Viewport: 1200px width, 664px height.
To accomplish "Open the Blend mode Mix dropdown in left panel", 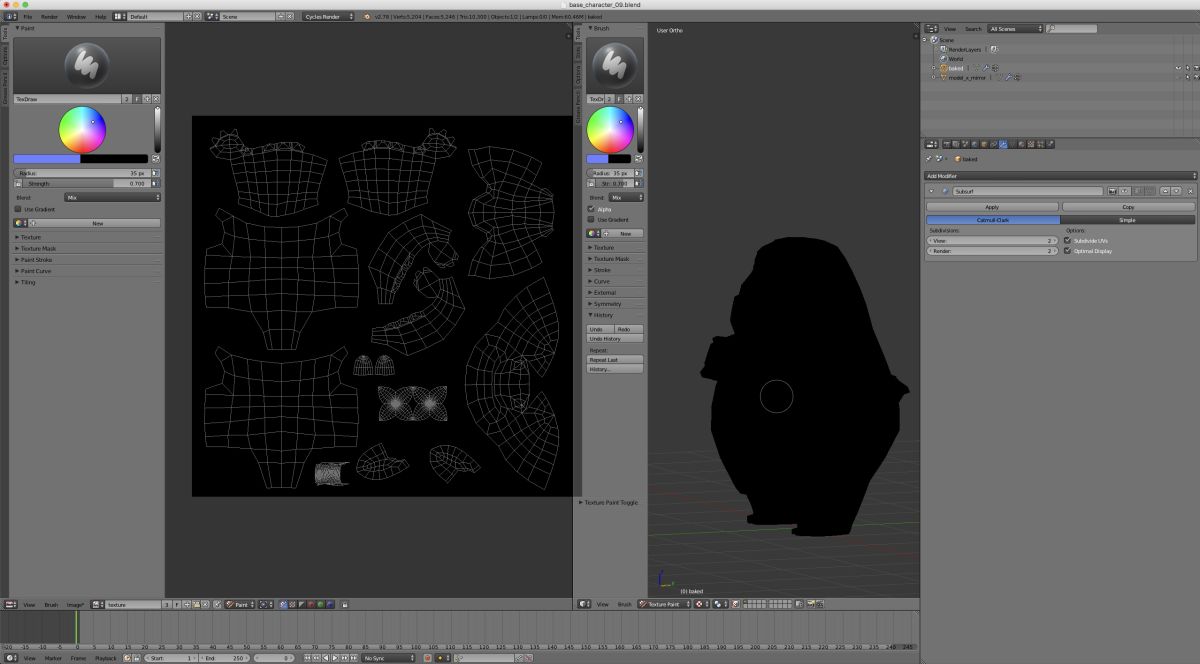I will pyautogui.click(x=112, y=197).
